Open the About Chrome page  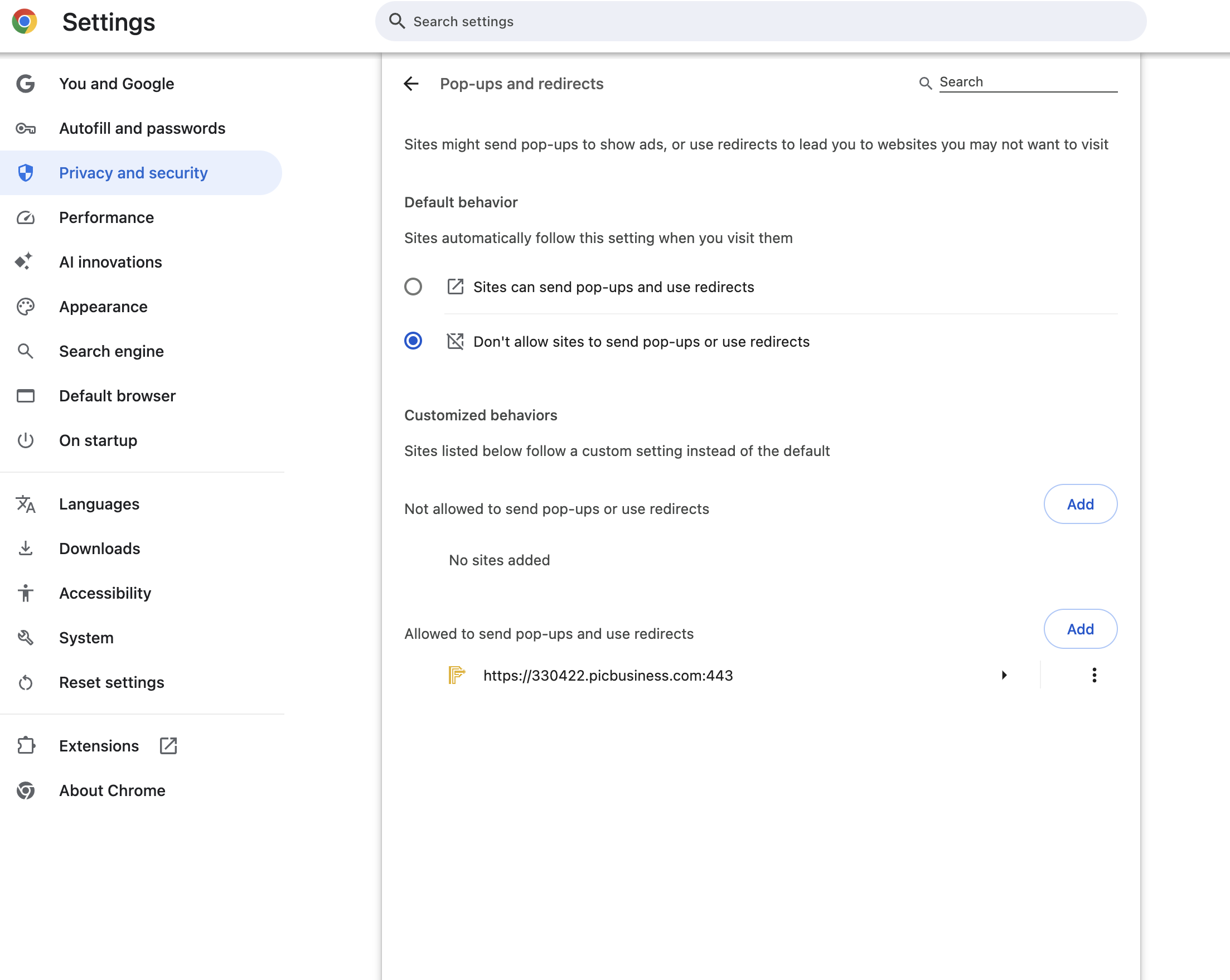pos(112,790)
